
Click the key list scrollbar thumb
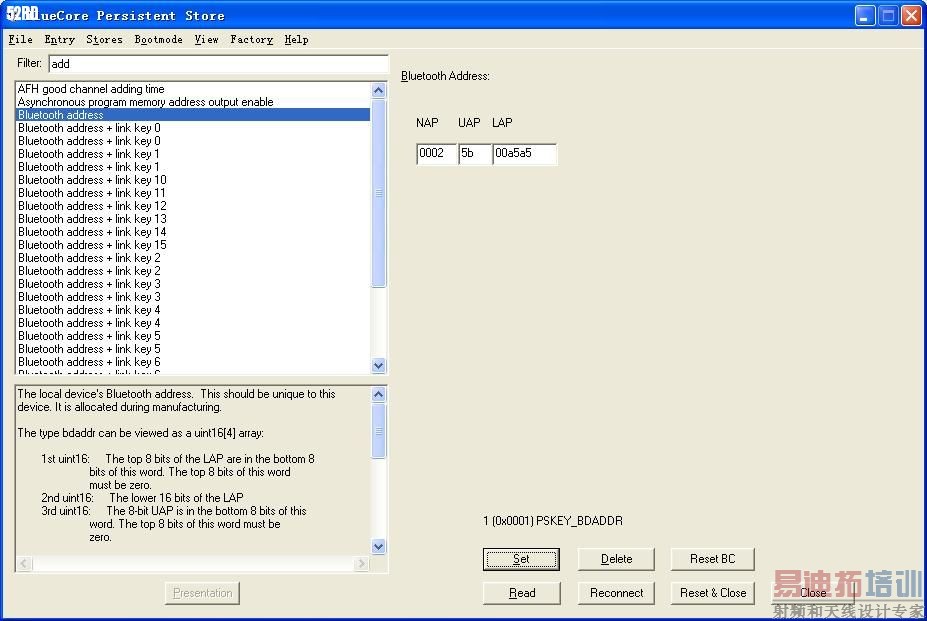point(379,193)
